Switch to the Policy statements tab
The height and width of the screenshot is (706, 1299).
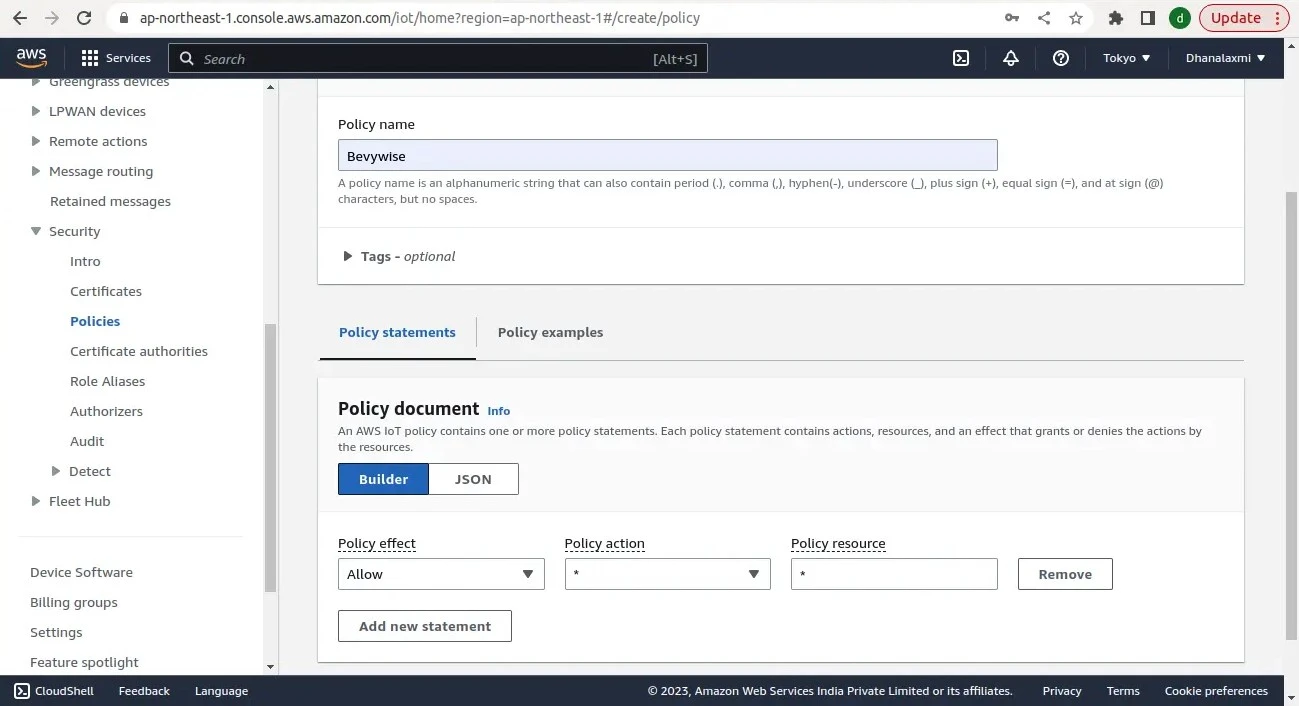[397, 332]
